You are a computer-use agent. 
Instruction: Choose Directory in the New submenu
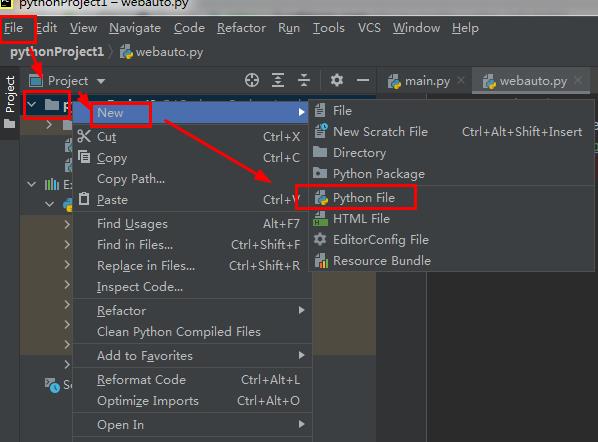point(451,153)
